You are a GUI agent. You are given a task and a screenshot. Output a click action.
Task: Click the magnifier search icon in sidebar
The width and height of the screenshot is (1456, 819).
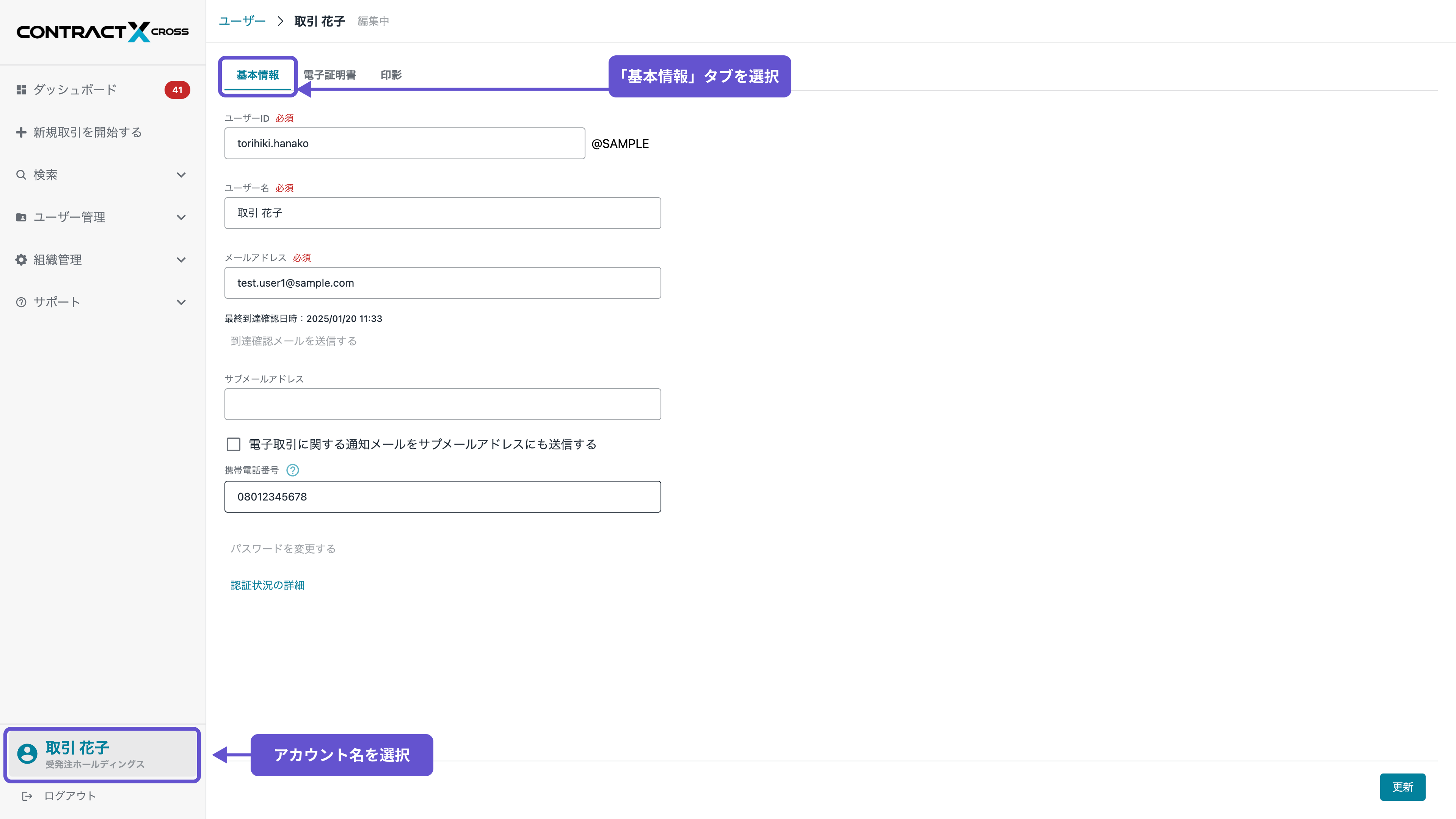point(21,175)
